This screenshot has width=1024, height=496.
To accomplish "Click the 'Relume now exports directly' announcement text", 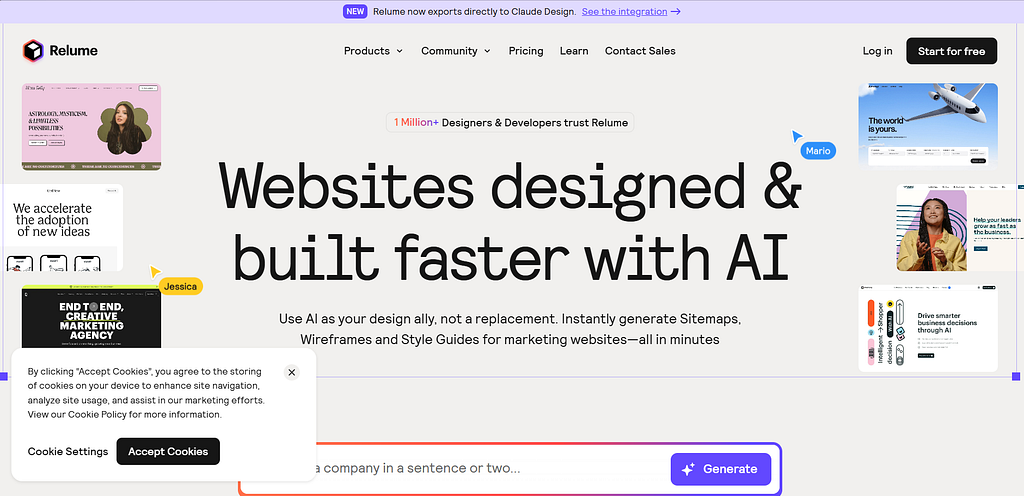I will coord(475,12).
